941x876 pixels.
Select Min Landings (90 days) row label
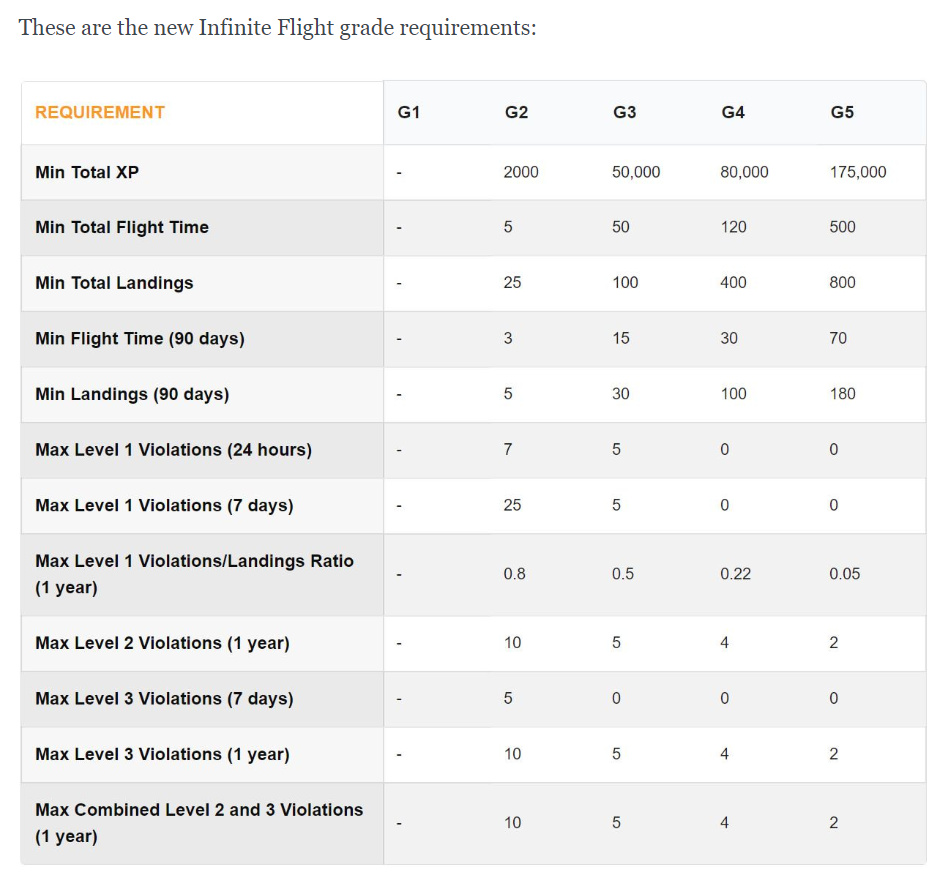coord(132,394)
